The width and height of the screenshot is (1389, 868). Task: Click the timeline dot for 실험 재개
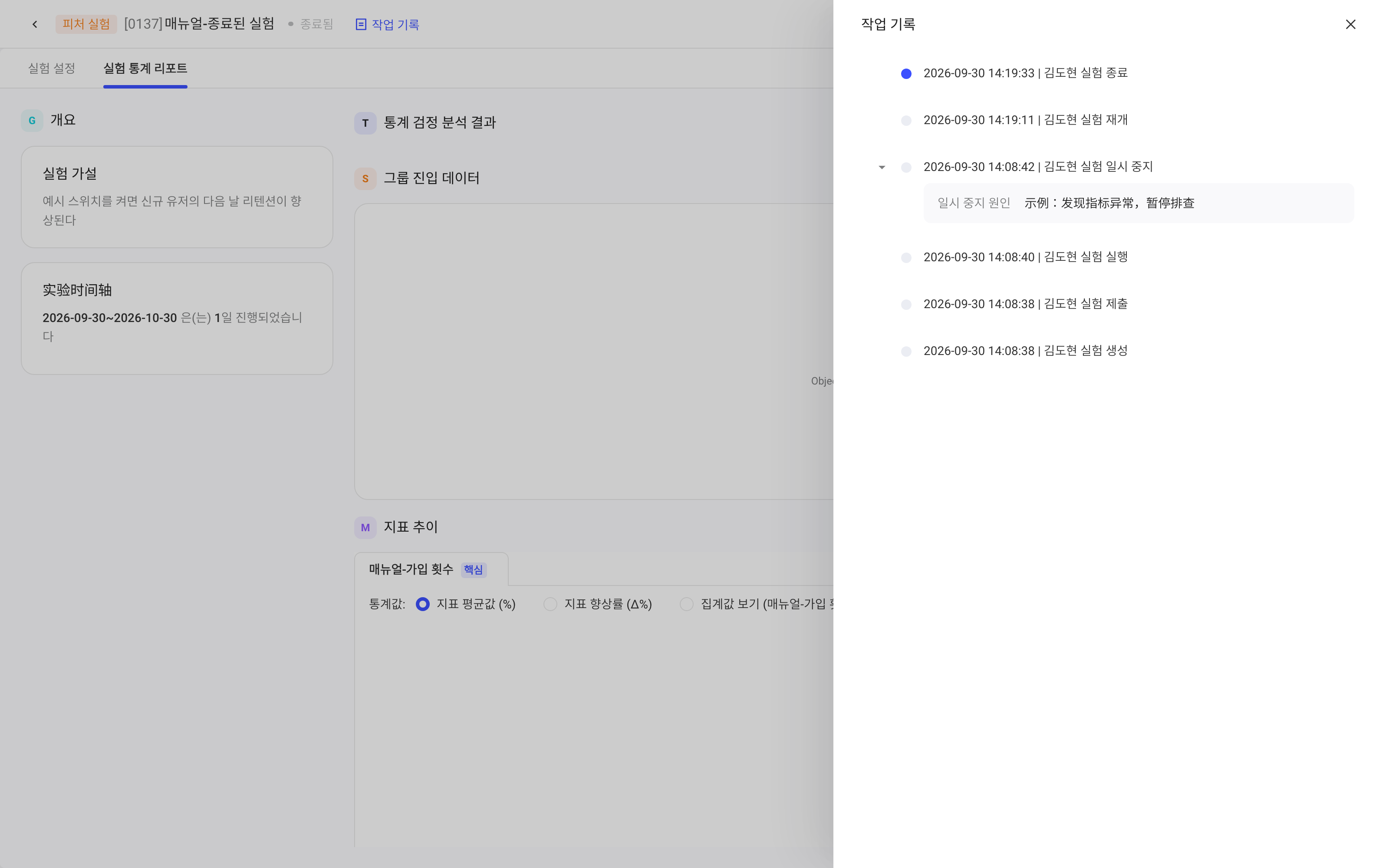[x=906, y=121]
